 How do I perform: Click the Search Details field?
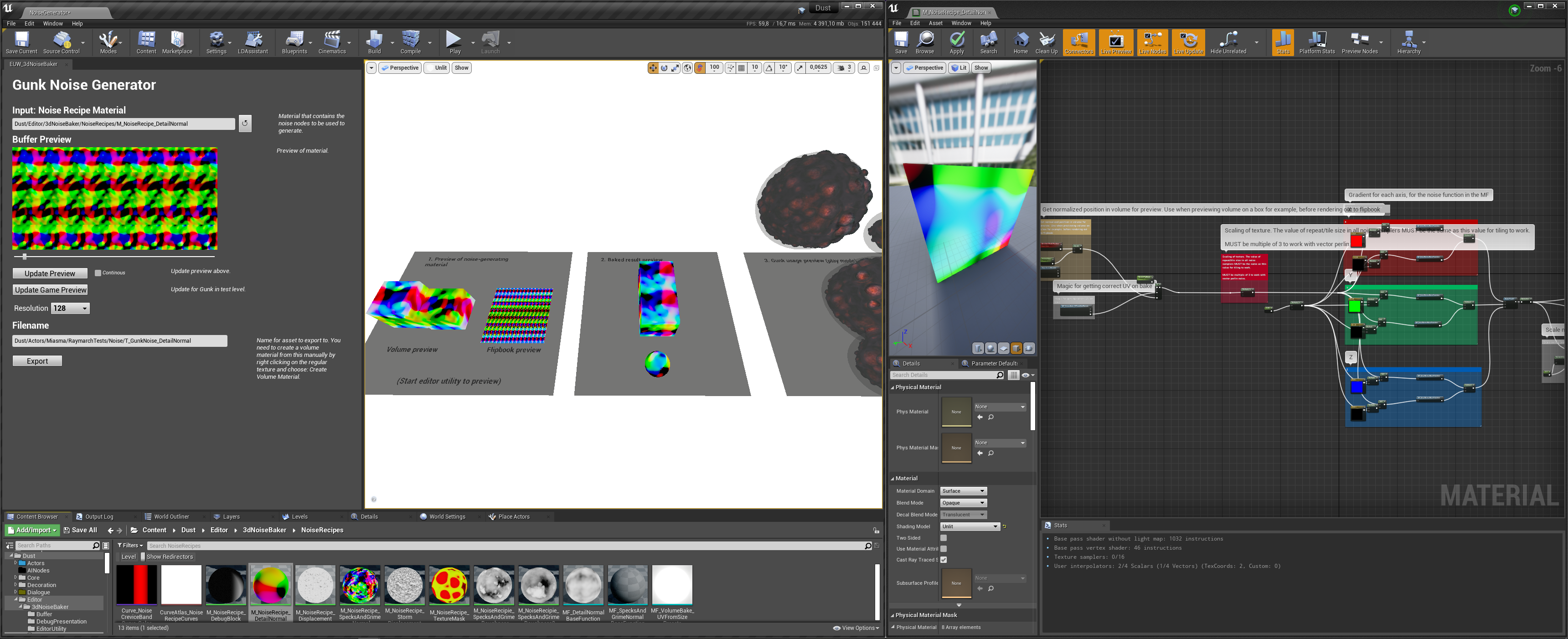click(x=947, y=376)
